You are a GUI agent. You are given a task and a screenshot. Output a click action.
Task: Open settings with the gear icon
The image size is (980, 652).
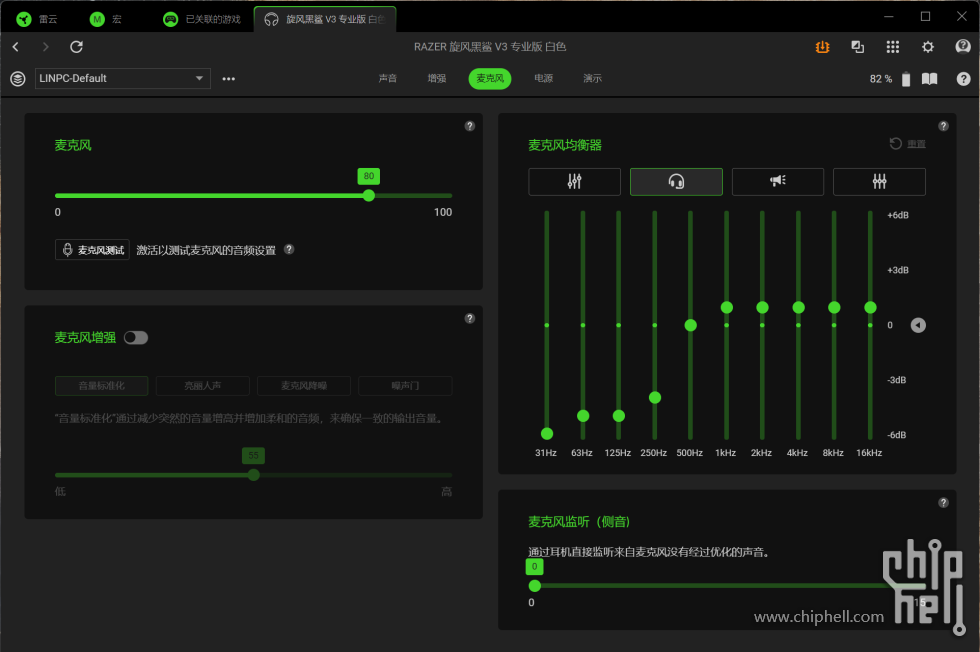pyautogui.click(x=928, y=47)
